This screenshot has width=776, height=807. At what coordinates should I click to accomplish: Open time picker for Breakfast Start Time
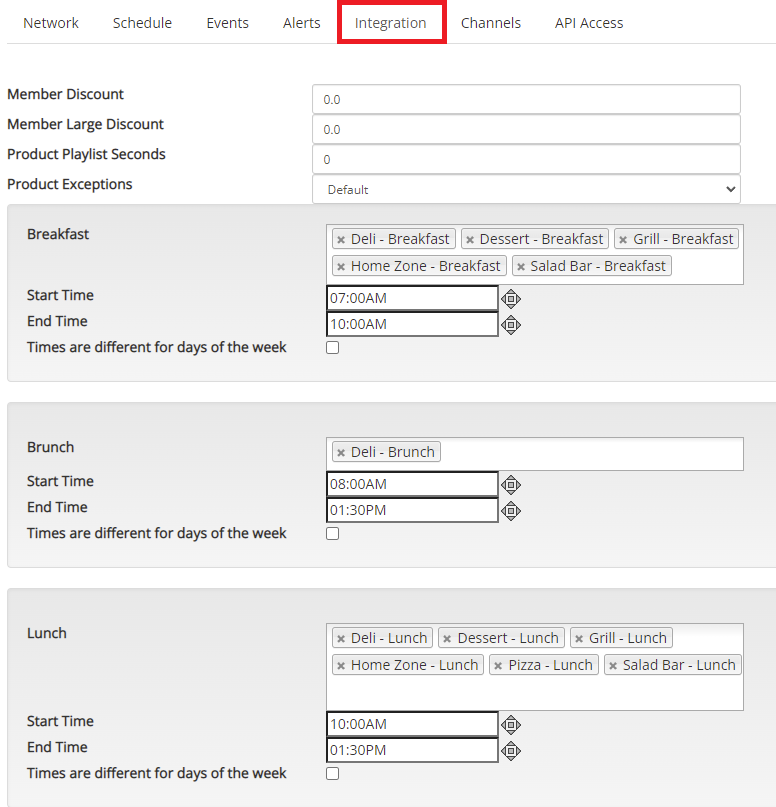510,299
